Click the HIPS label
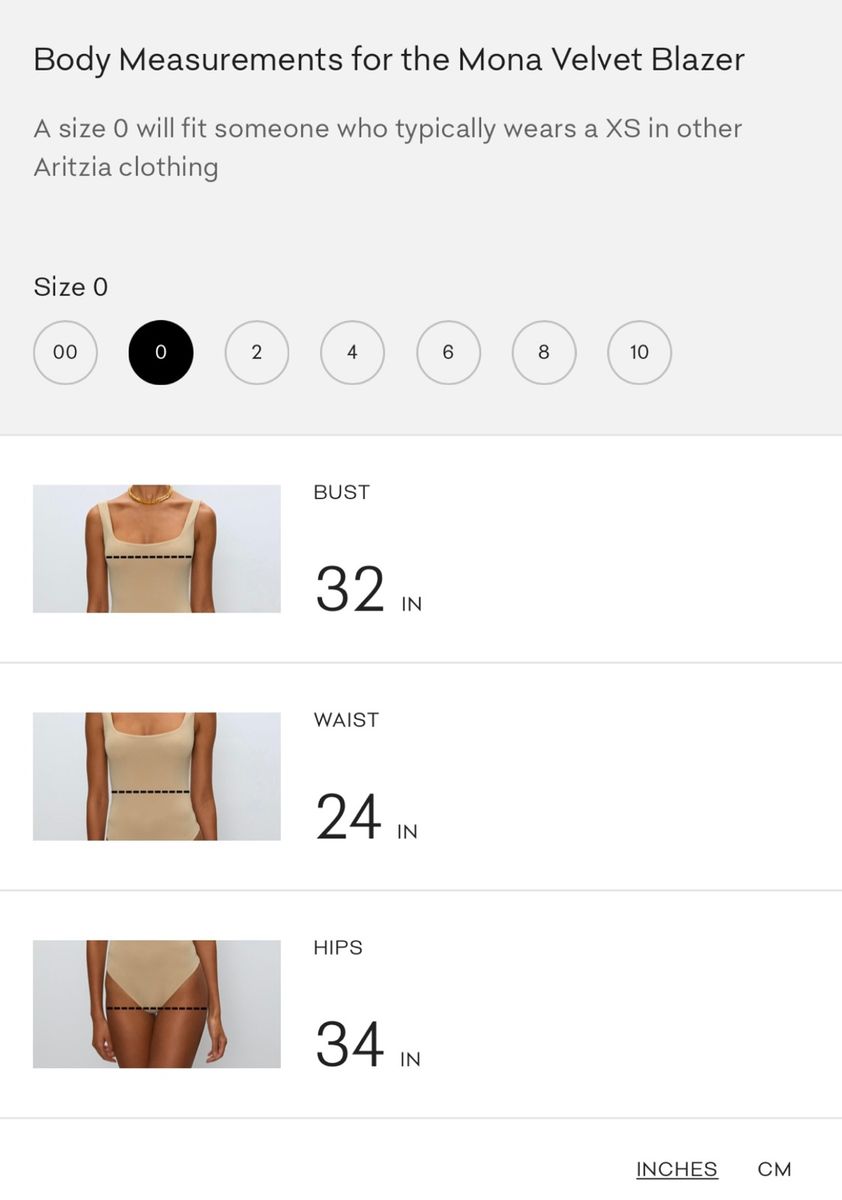 338,947
